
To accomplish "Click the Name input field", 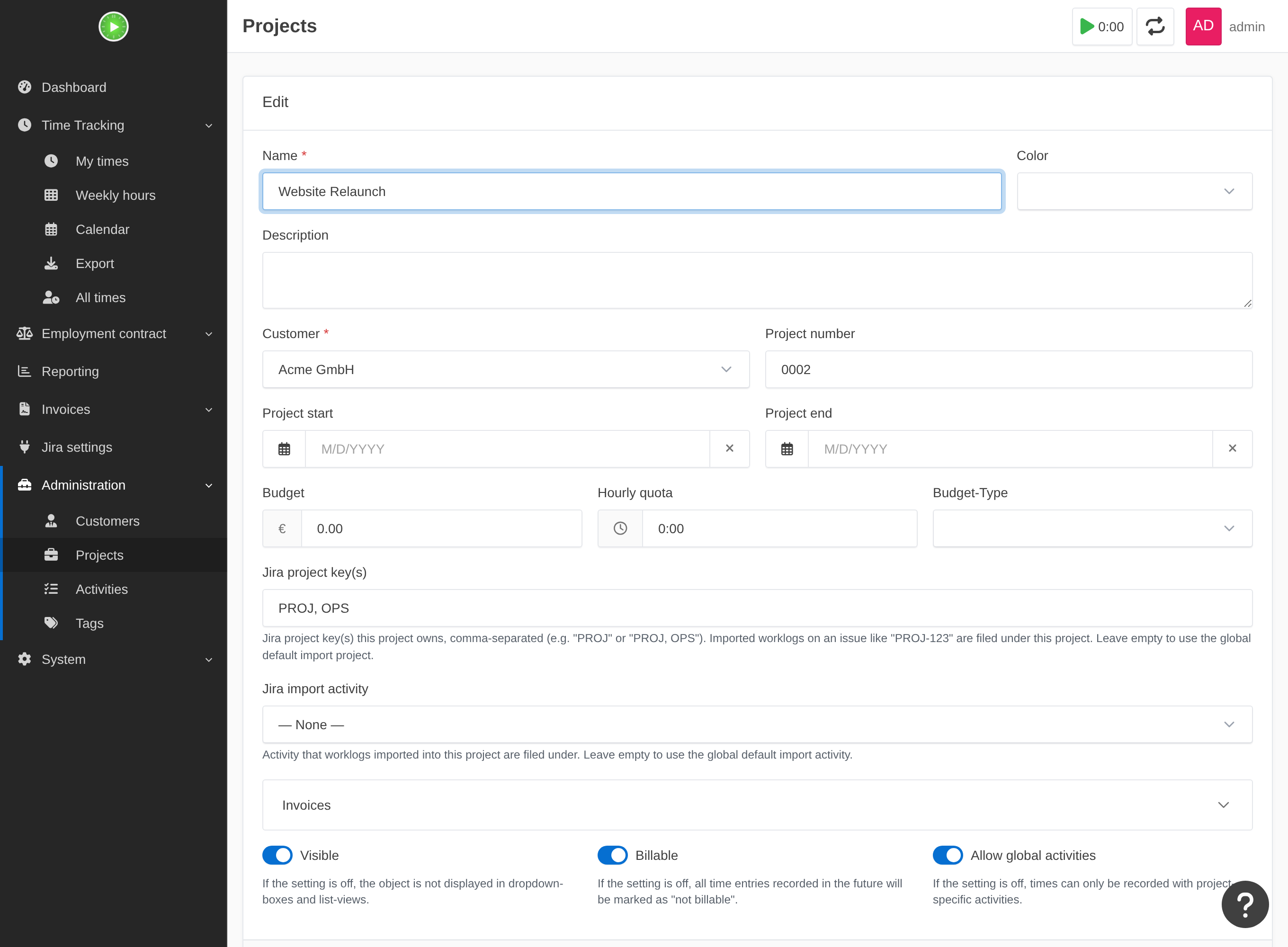I will click(x=632, y=191).
